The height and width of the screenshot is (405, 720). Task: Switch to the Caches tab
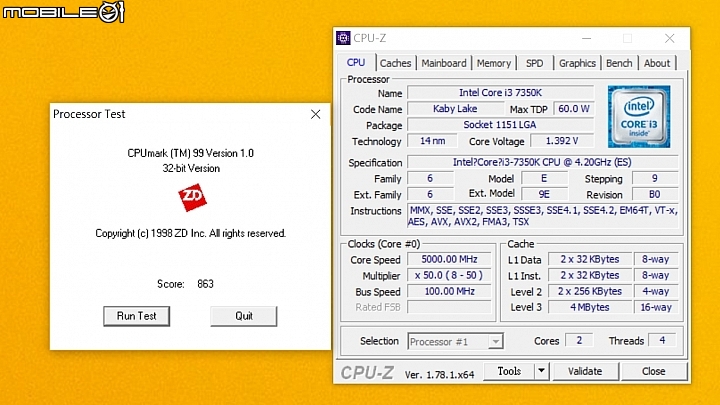[395, 63]
